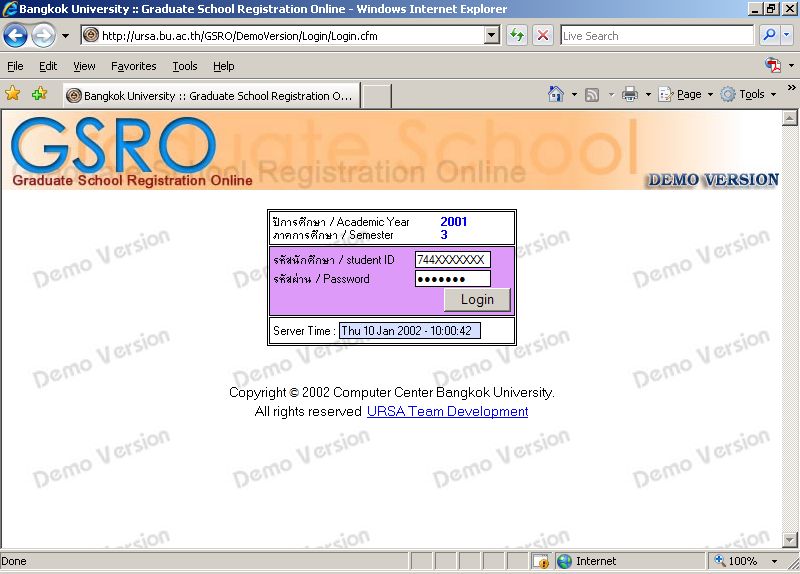Viewport: 800px width, 574px height.
Task: Expand the Print options dropdown arrow
Action: tap(648, 94)
